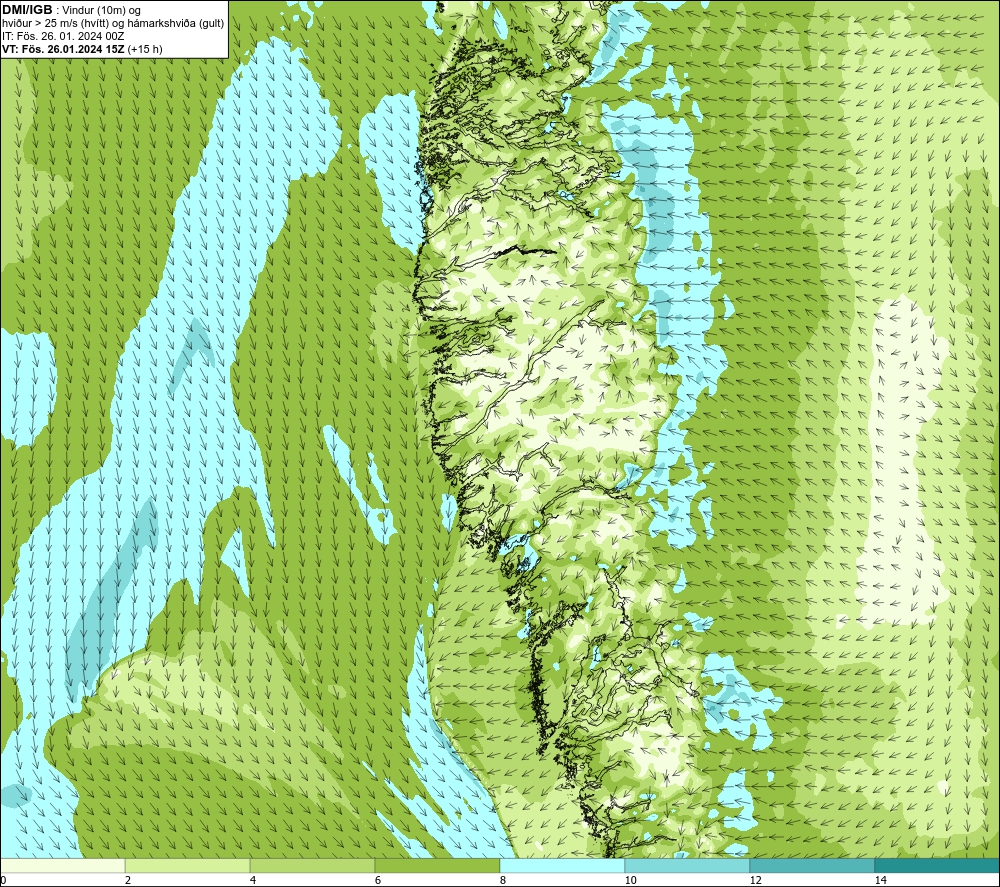
Task: Click the "DMI/IGB : Vindur (10m) og" title line
Action: (71, 10)
